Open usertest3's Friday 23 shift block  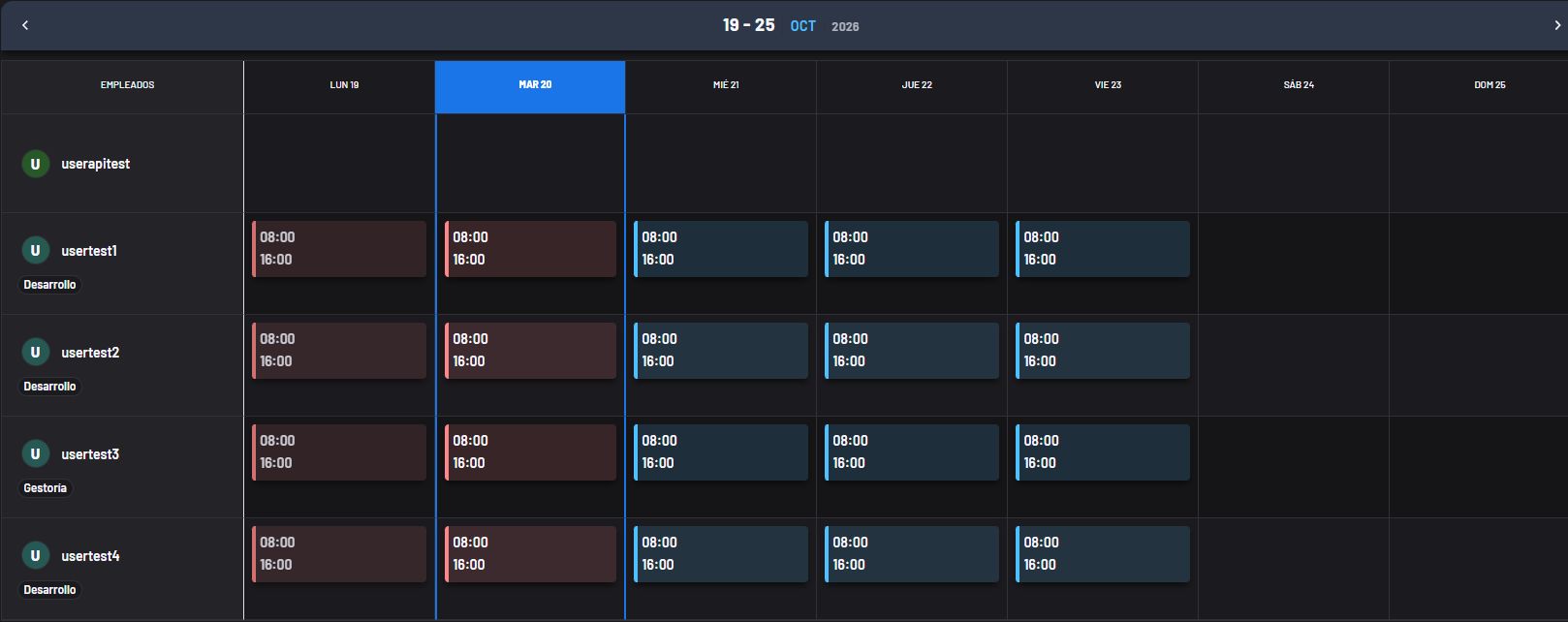pyautogui.click(x=1103, y=452)
